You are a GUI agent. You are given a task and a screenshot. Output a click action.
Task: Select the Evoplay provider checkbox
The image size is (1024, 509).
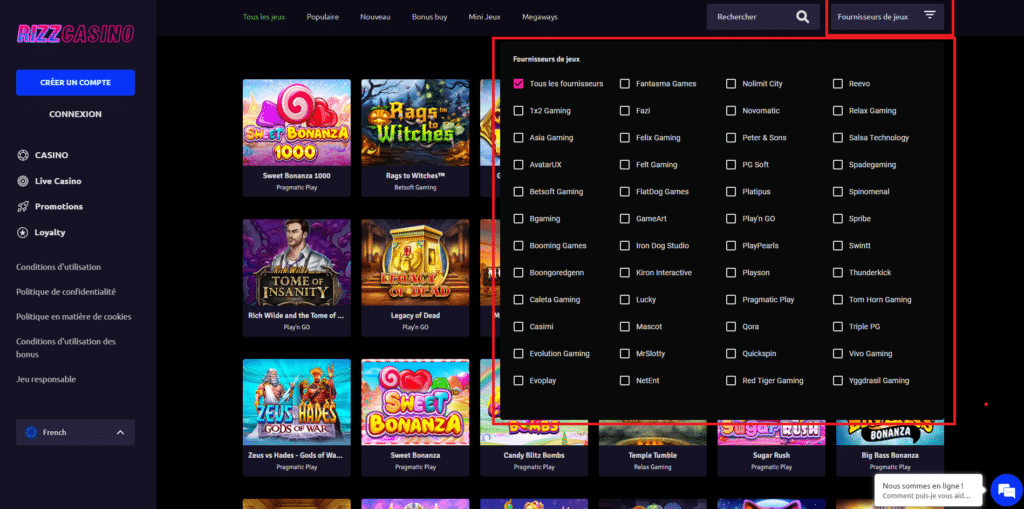pyautogui.click(x=519, y=380)
